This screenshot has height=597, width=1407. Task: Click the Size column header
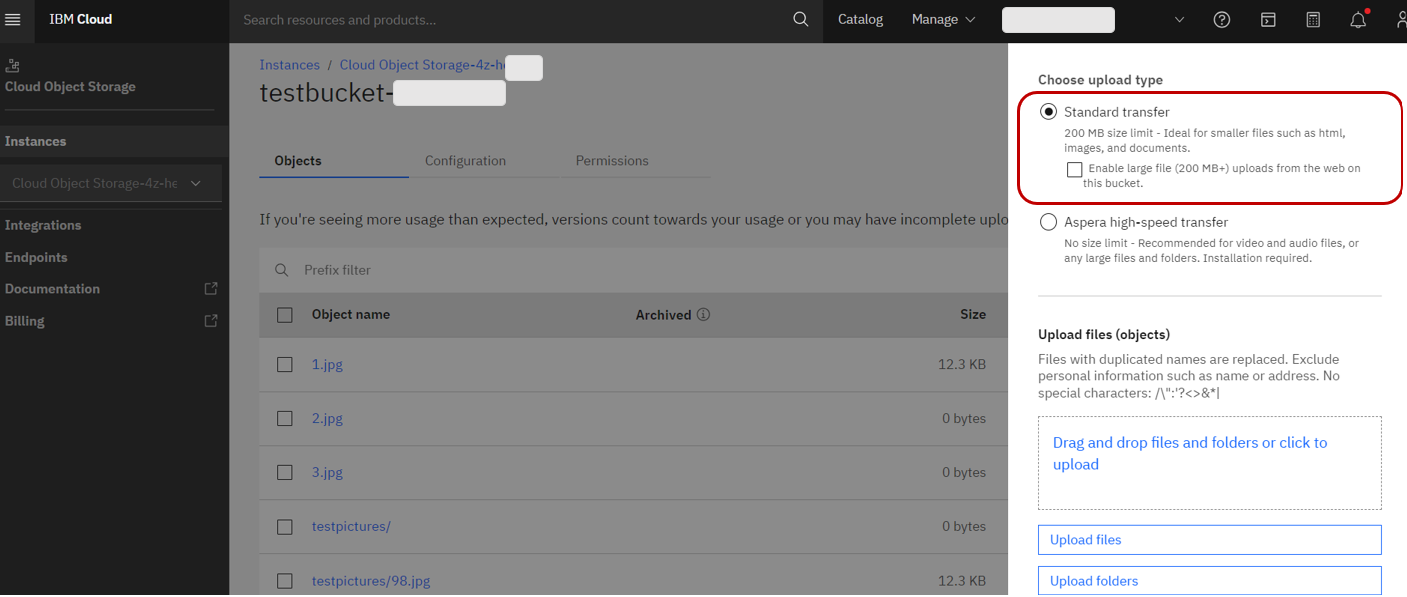[x=973, y=315]
